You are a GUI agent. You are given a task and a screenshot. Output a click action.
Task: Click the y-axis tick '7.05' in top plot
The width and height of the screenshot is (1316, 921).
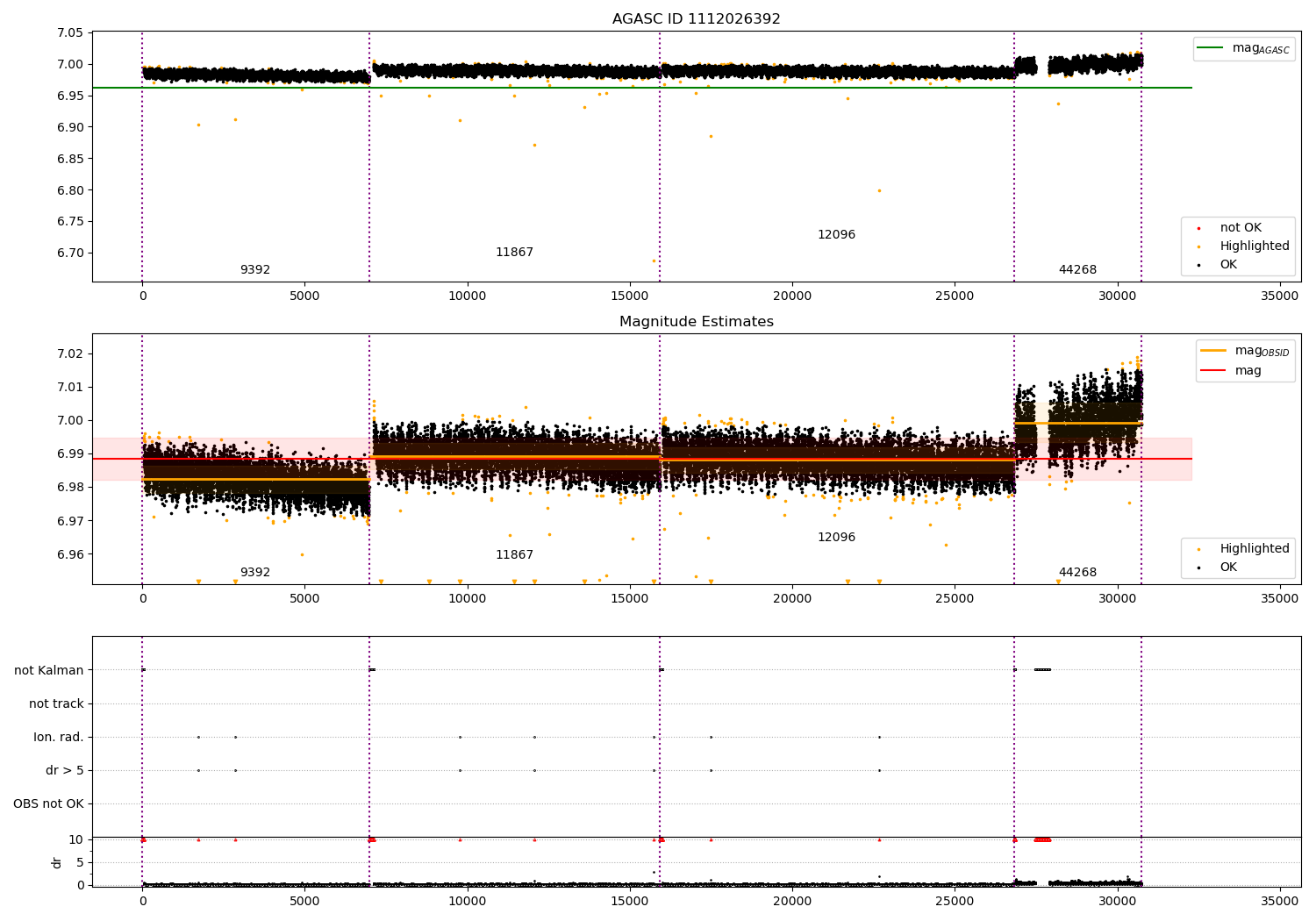point(71,33)
